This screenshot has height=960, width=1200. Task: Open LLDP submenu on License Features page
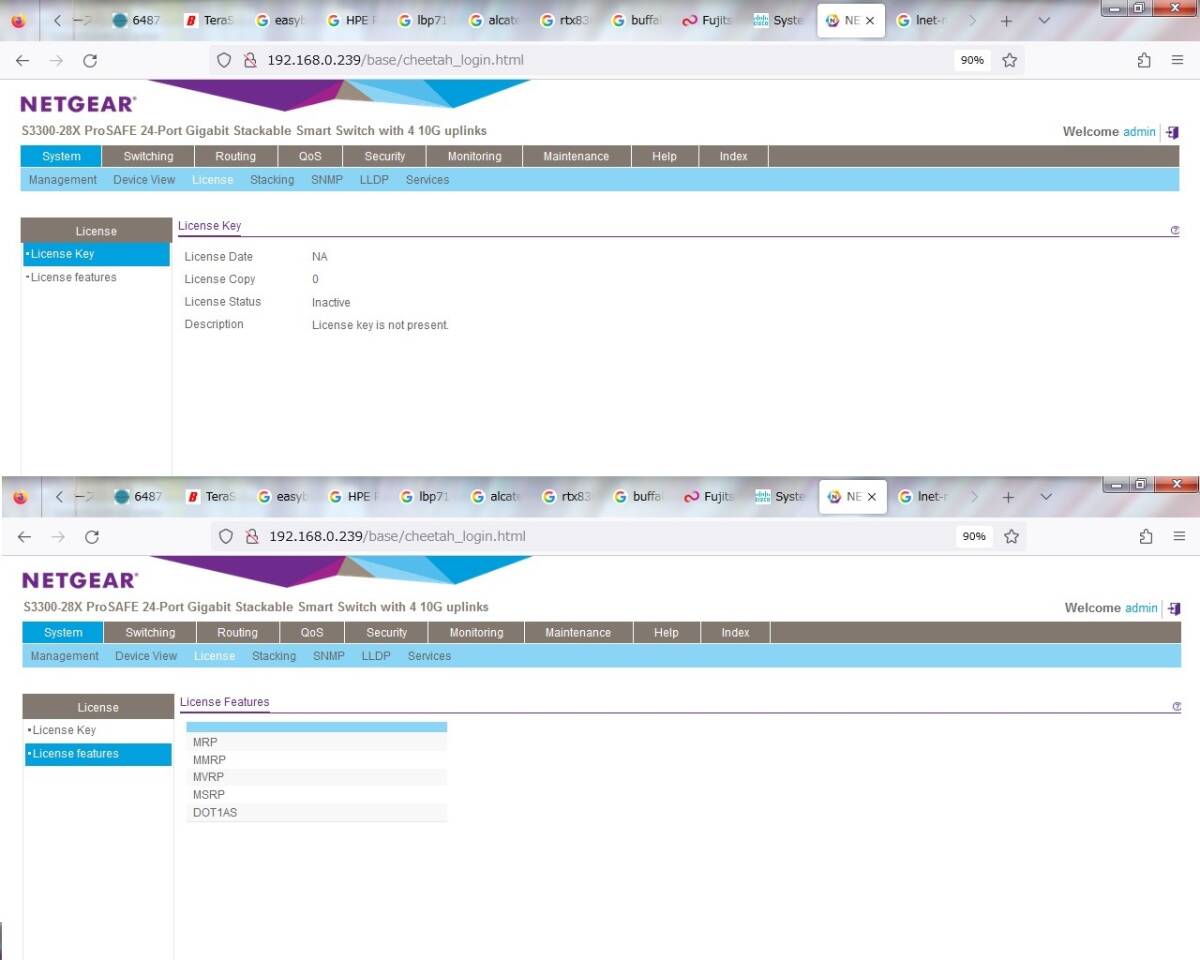tap(376, 656)
